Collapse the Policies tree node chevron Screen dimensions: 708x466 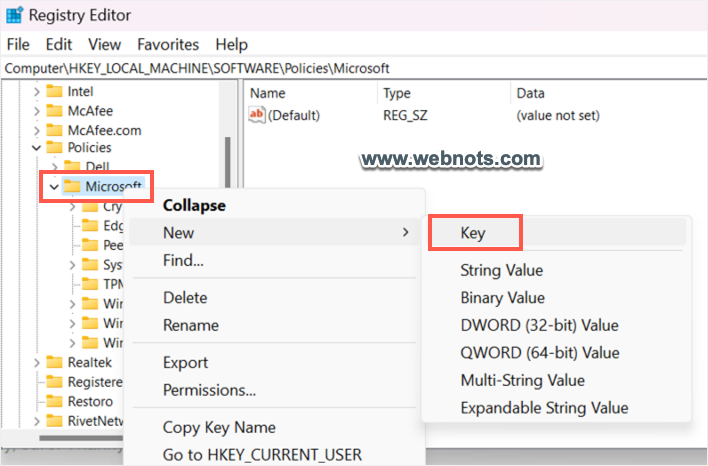(37, 148)
